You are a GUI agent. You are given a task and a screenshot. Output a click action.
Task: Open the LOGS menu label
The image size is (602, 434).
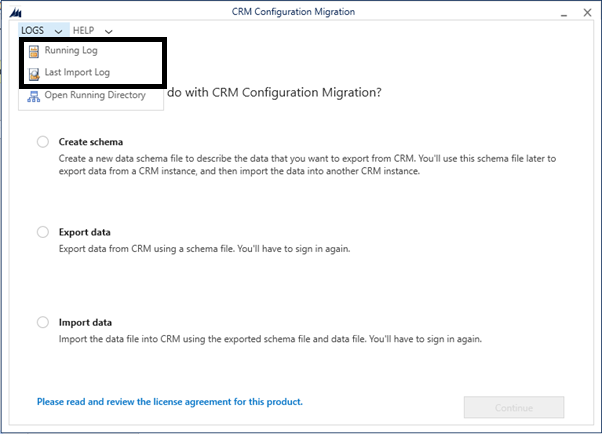(x=32, y=30)
